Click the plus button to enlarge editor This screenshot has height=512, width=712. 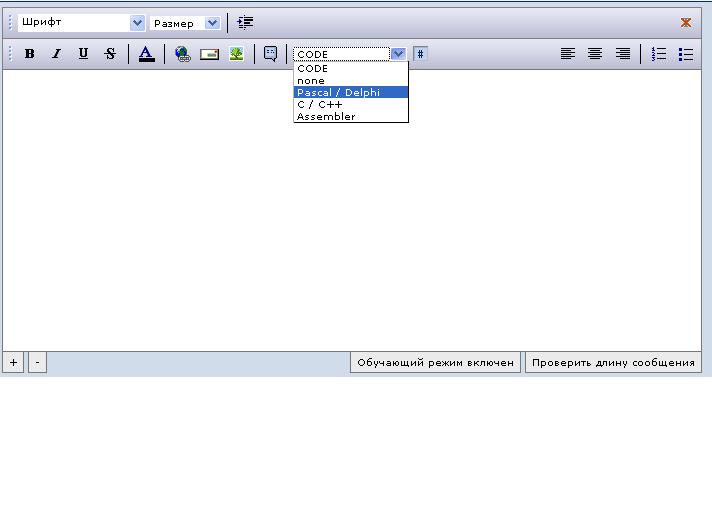tap(13, 363)
